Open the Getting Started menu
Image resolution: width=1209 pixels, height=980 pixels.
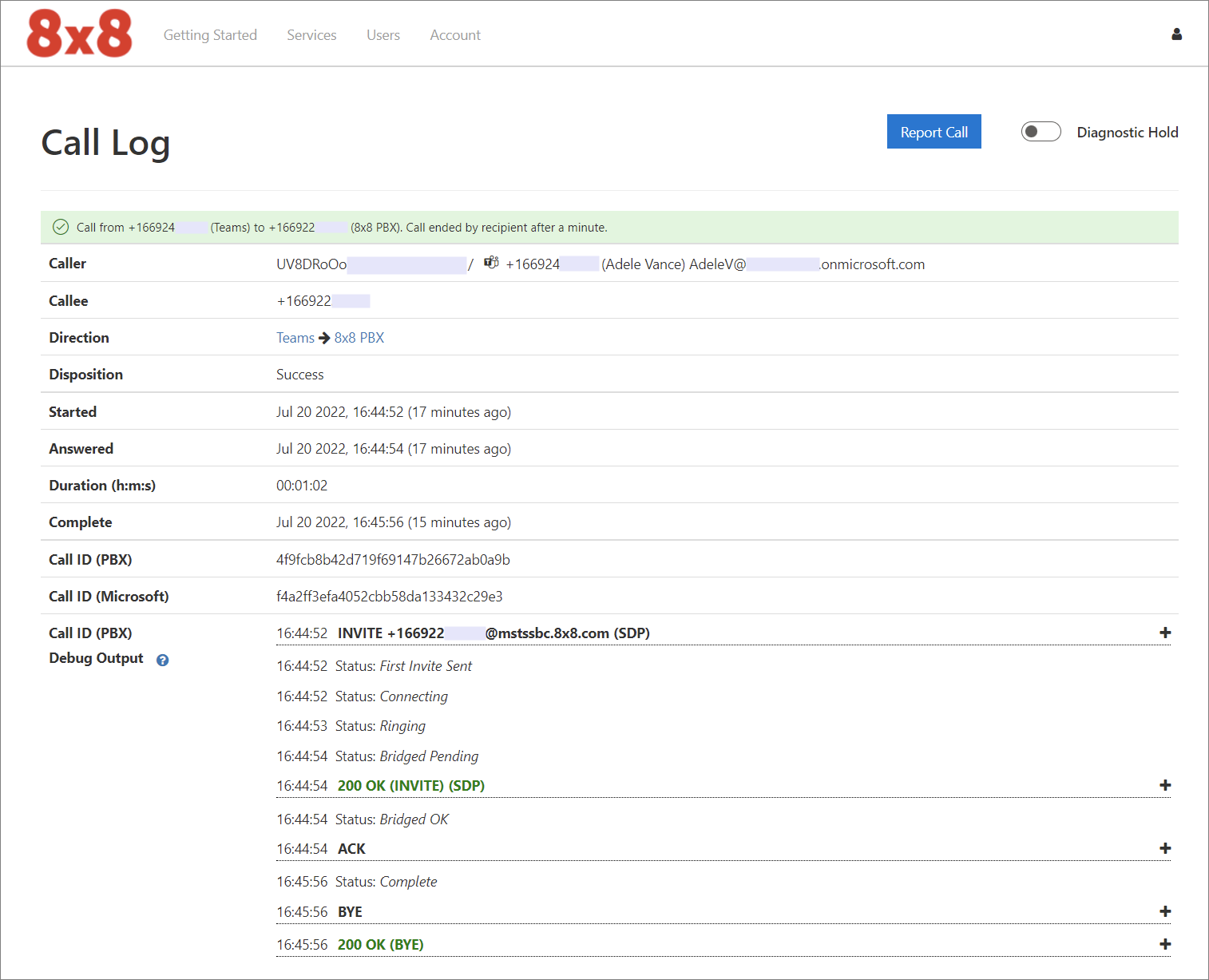(210, 35)
